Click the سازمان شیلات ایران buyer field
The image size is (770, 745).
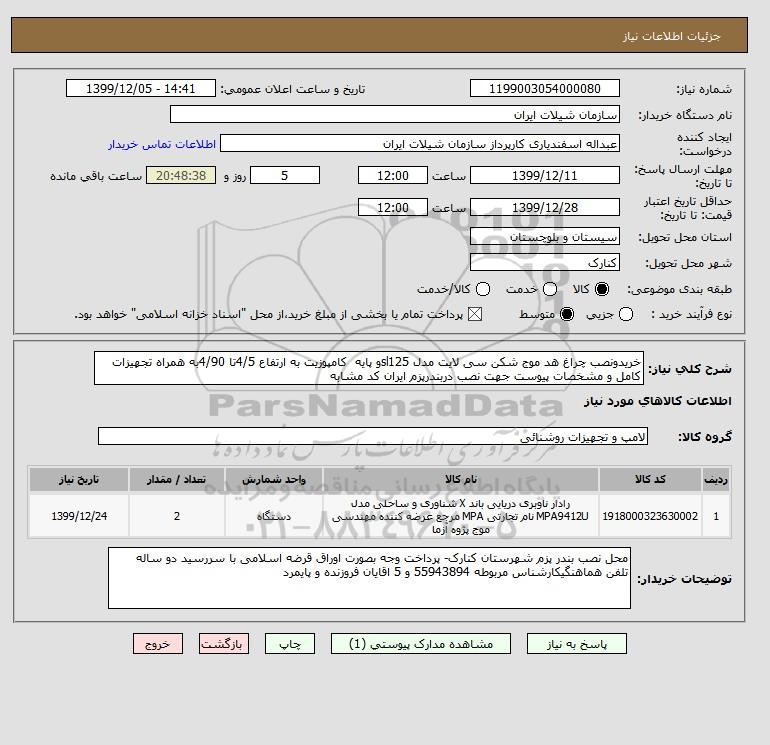coord(395,114)
